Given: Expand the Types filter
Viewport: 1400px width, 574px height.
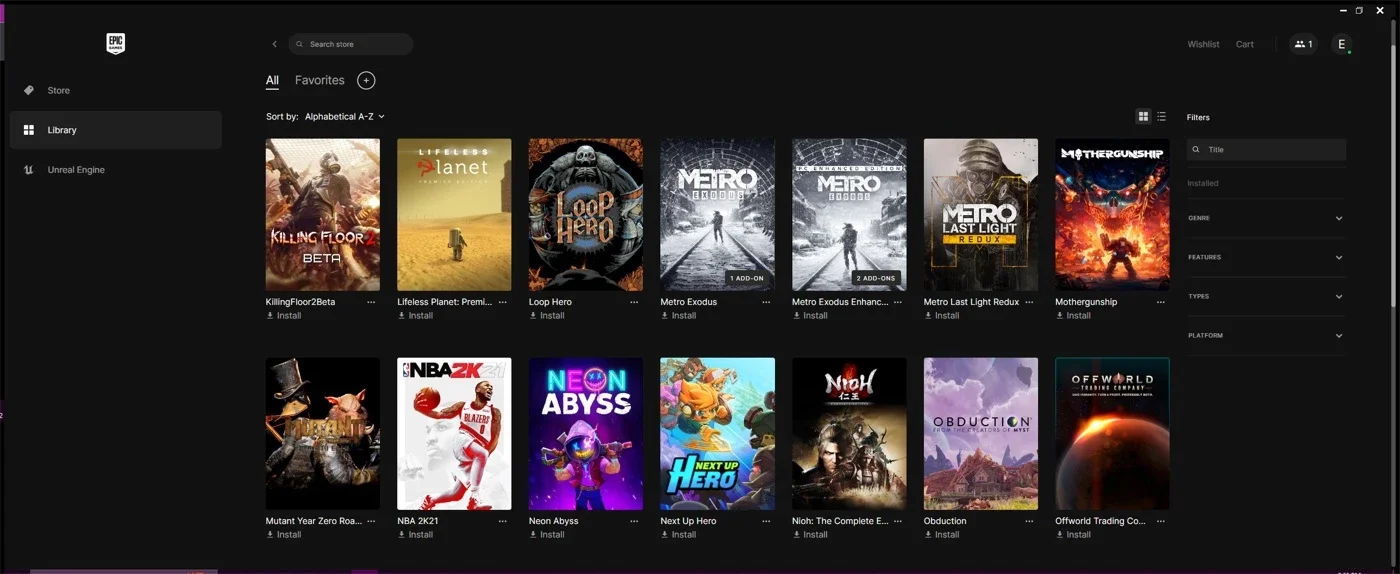Looking at the screenshot, I should tap(1266, 296).
